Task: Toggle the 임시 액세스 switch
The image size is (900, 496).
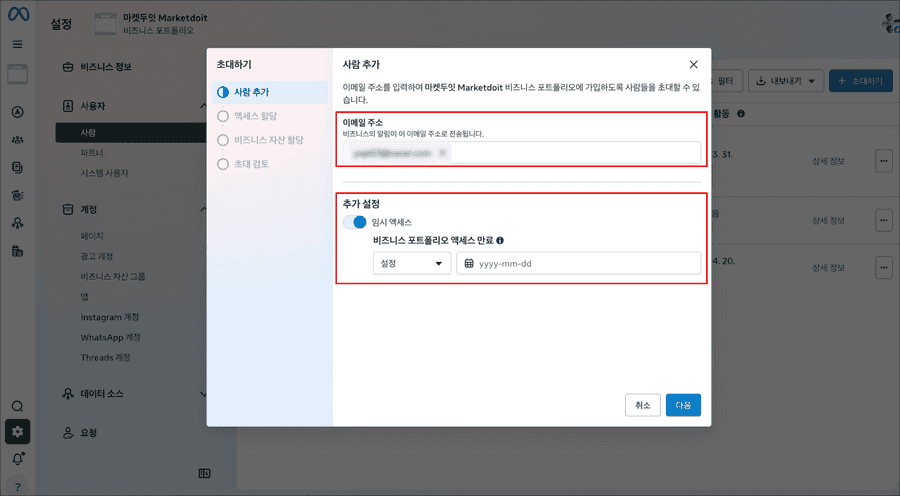Action: tap(355, 222)
